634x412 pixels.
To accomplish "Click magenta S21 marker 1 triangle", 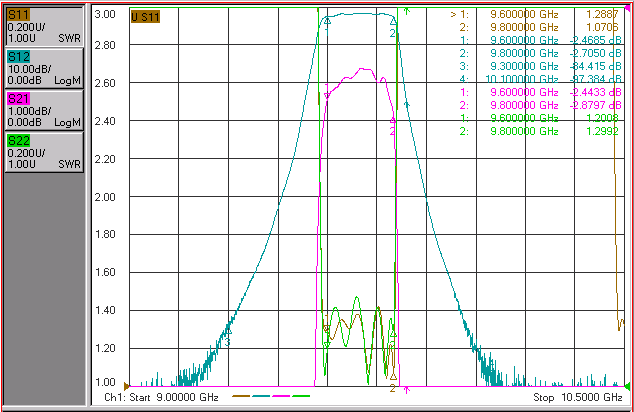I will [327, 95].
